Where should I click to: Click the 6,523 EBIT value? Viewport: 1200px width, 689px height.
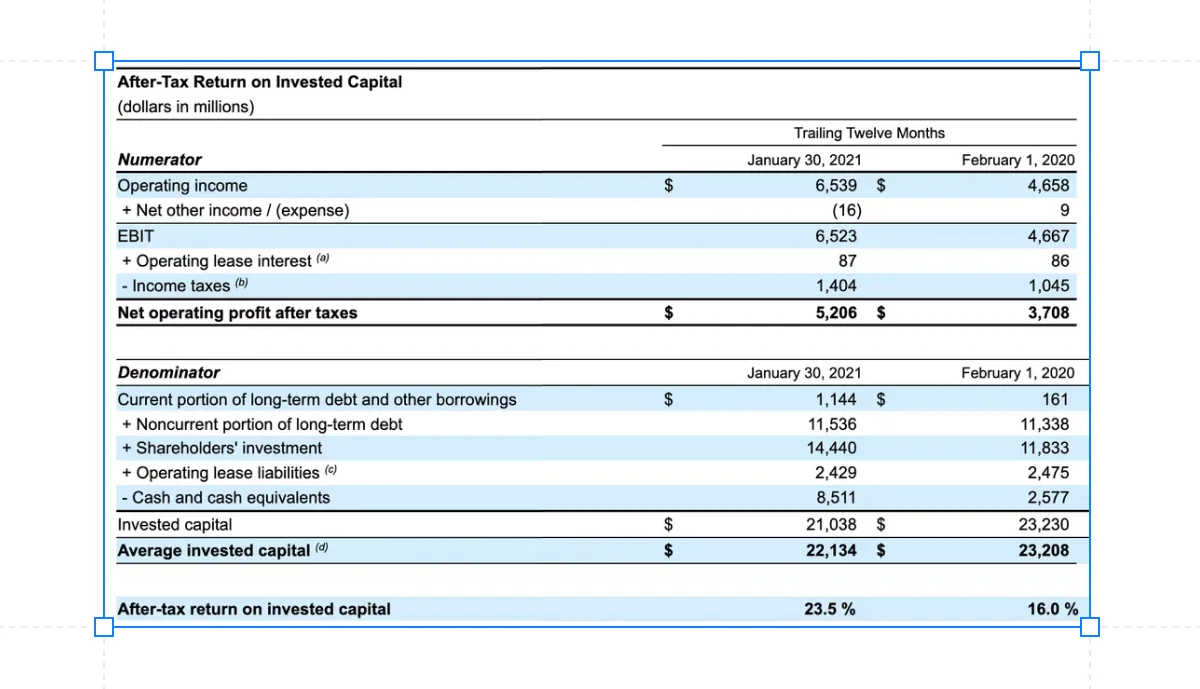pos(836,237)
